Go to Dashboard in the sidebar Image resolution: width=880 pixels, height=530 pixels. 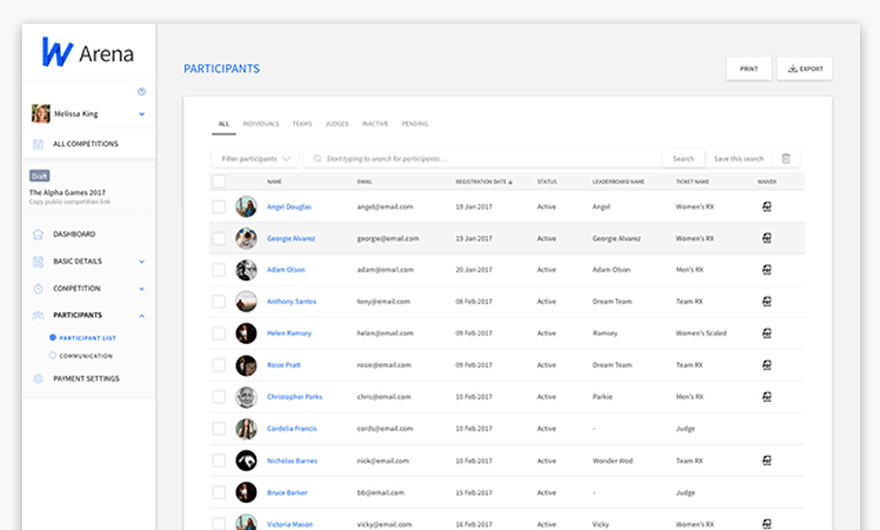coord(74,234)
